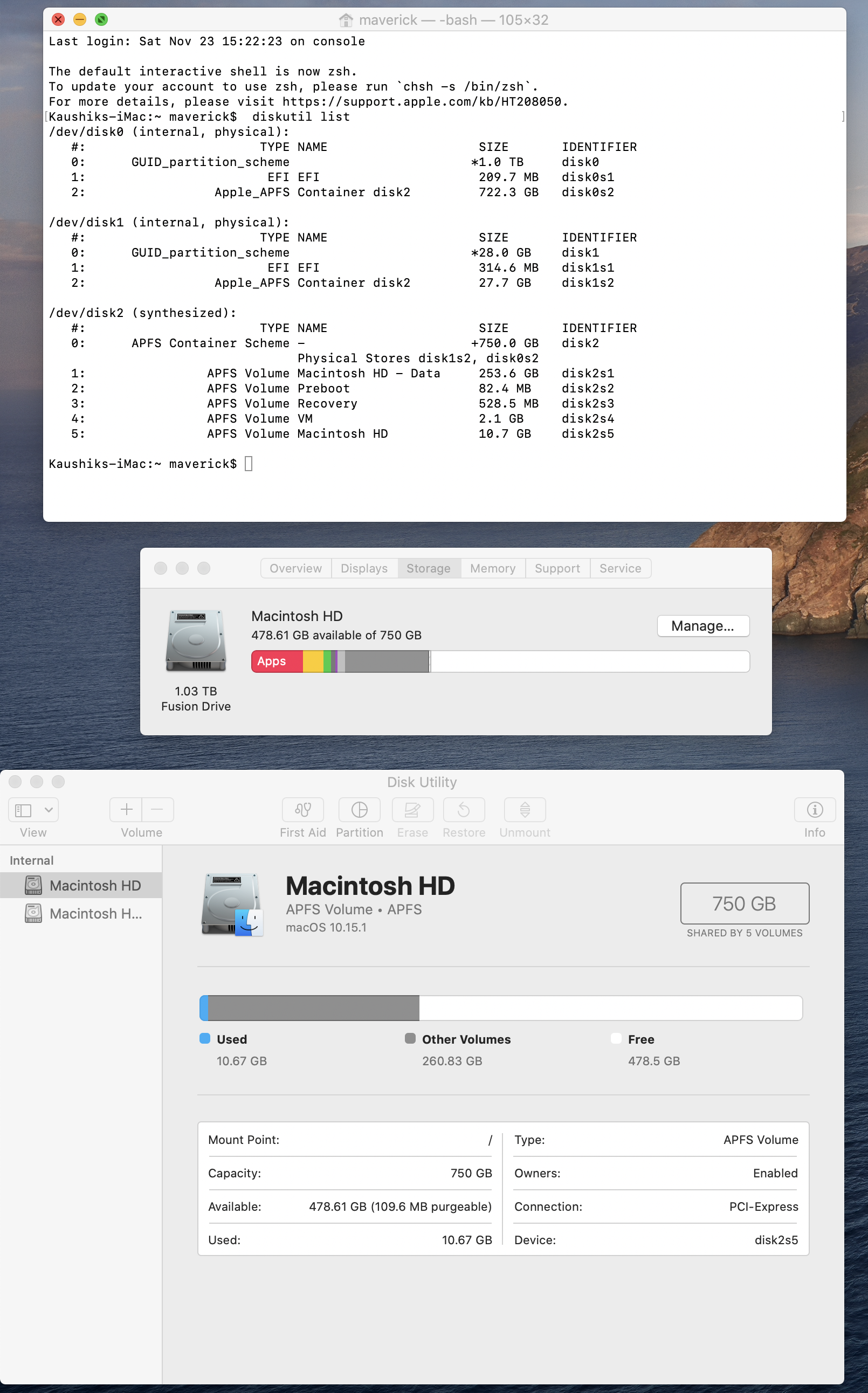Open the Service tab
Viewport: 868px width, 1393px height.
(x=621, y=568)
